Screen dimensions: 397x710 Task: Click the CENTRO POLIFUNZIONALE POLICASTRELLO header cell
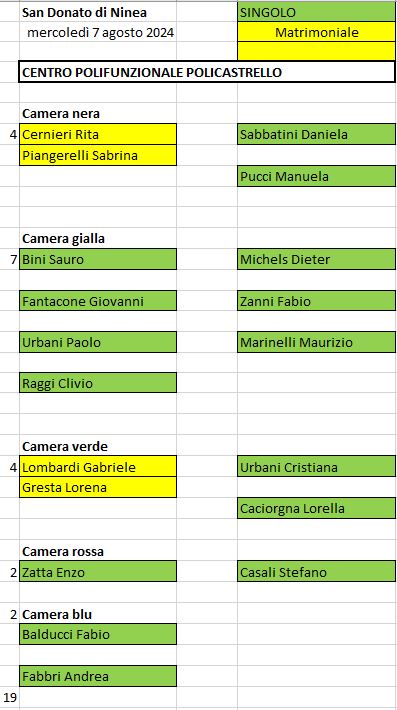[x=207, y=72]
